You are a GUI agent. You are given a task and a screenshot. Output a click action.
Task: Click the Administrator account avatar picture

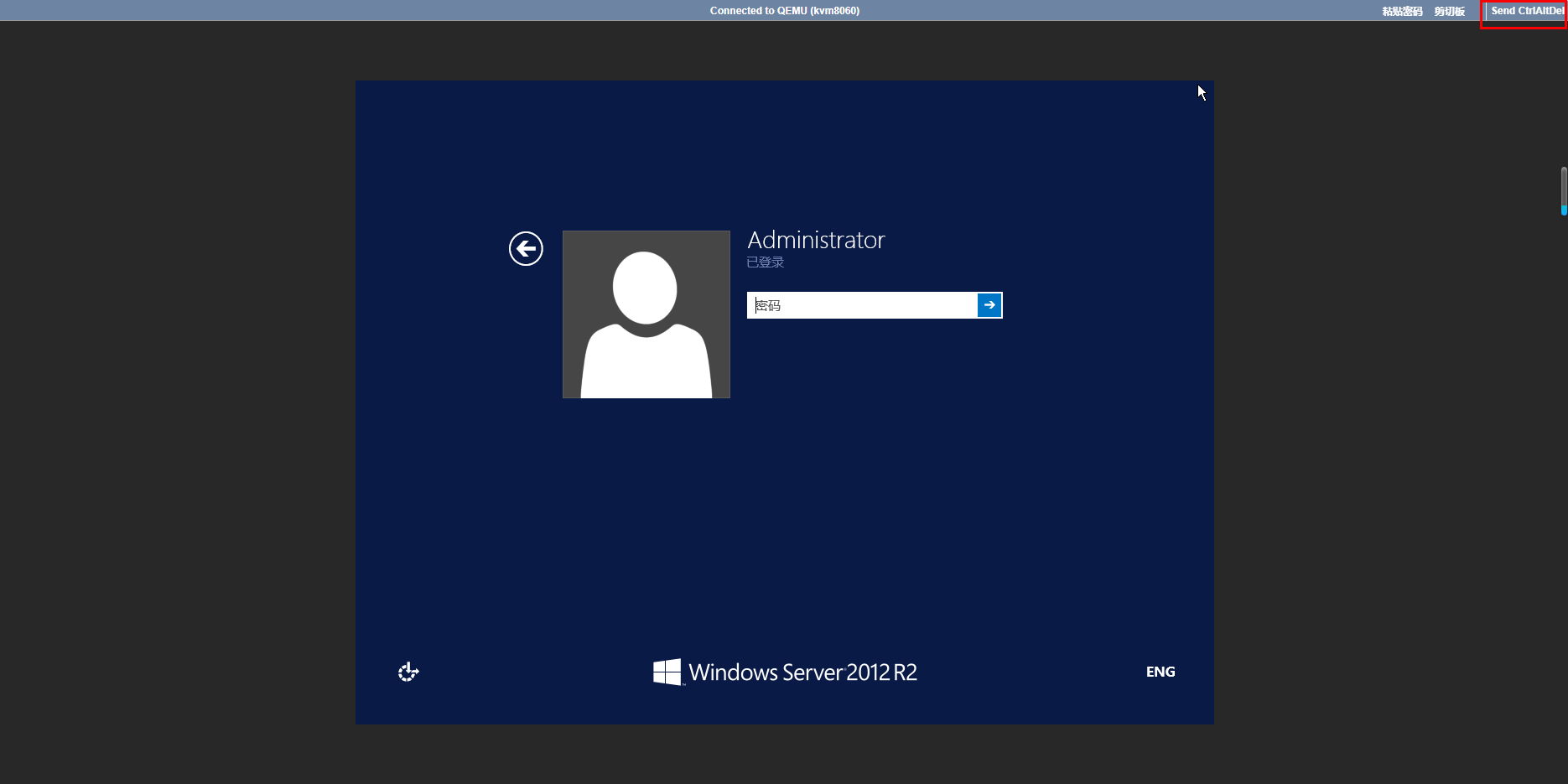[x=646, y=314]
